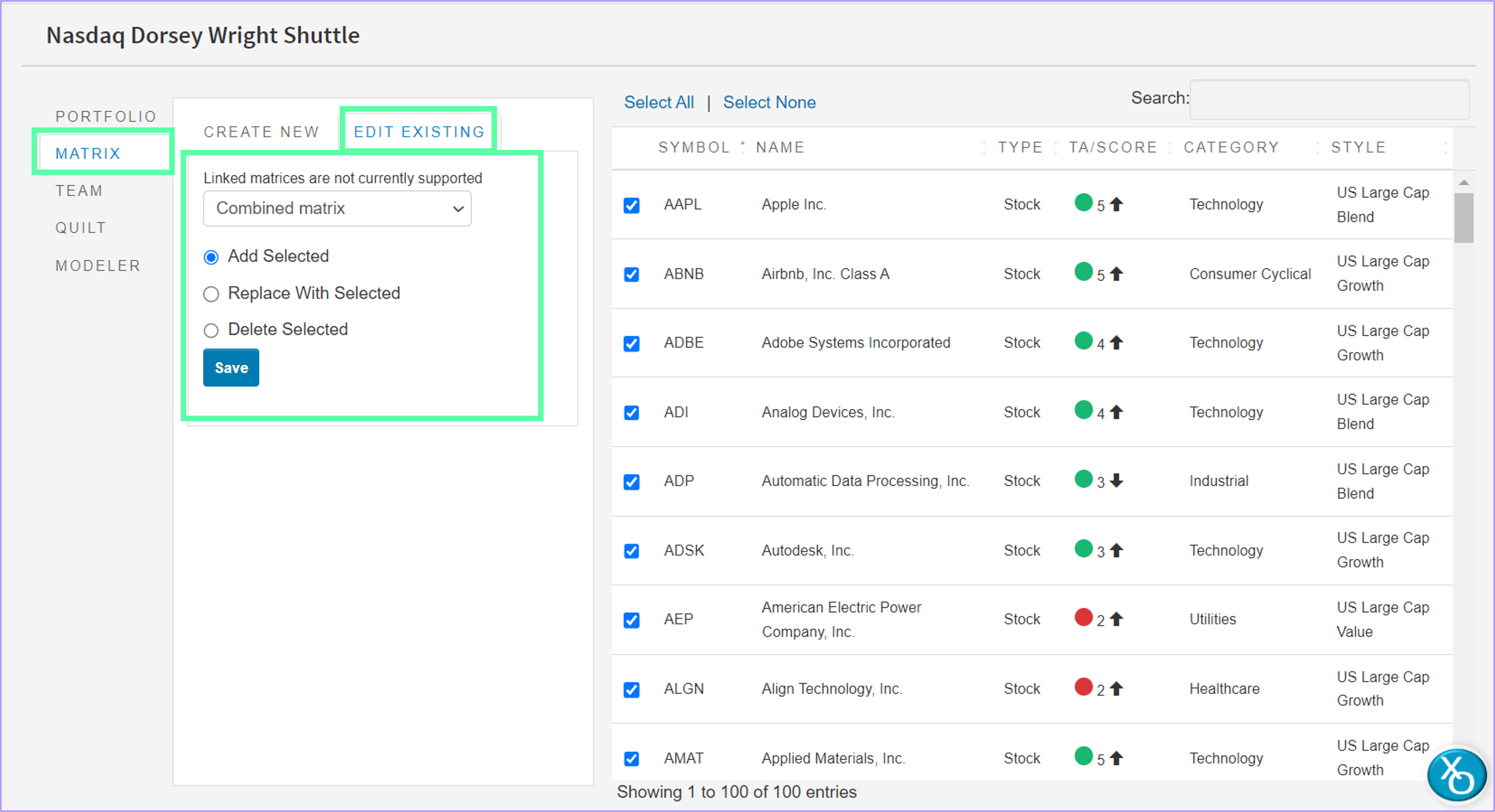Click the Select None link
Viewport: 1495px width, 812px height.
770,102
